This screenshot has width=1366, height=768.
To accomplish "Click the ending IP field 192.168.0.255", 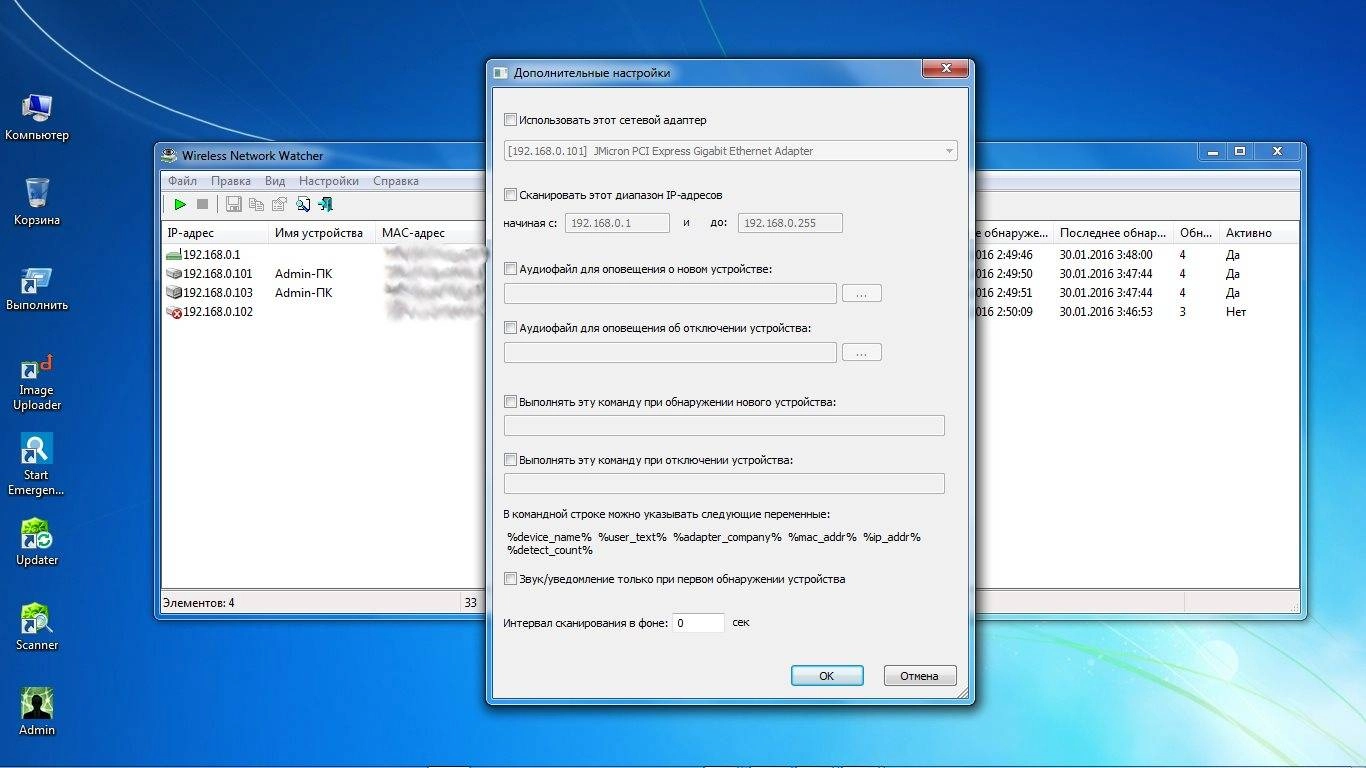I will (x=790, y=223).
